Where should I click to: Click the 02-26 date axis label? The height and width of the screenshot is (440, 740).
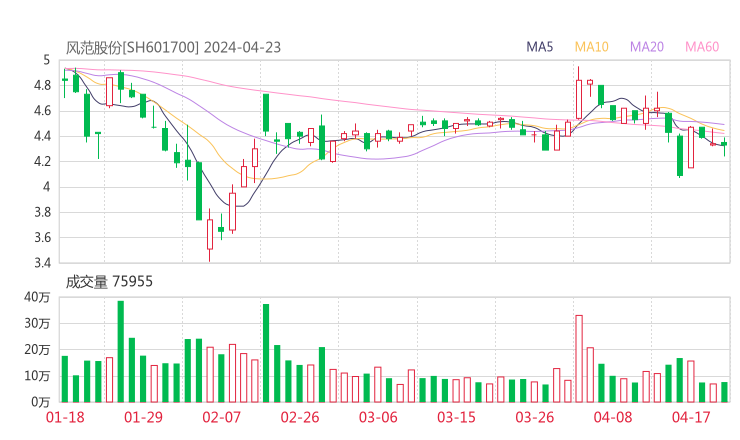pyautogui.click(x=300, y=417)
